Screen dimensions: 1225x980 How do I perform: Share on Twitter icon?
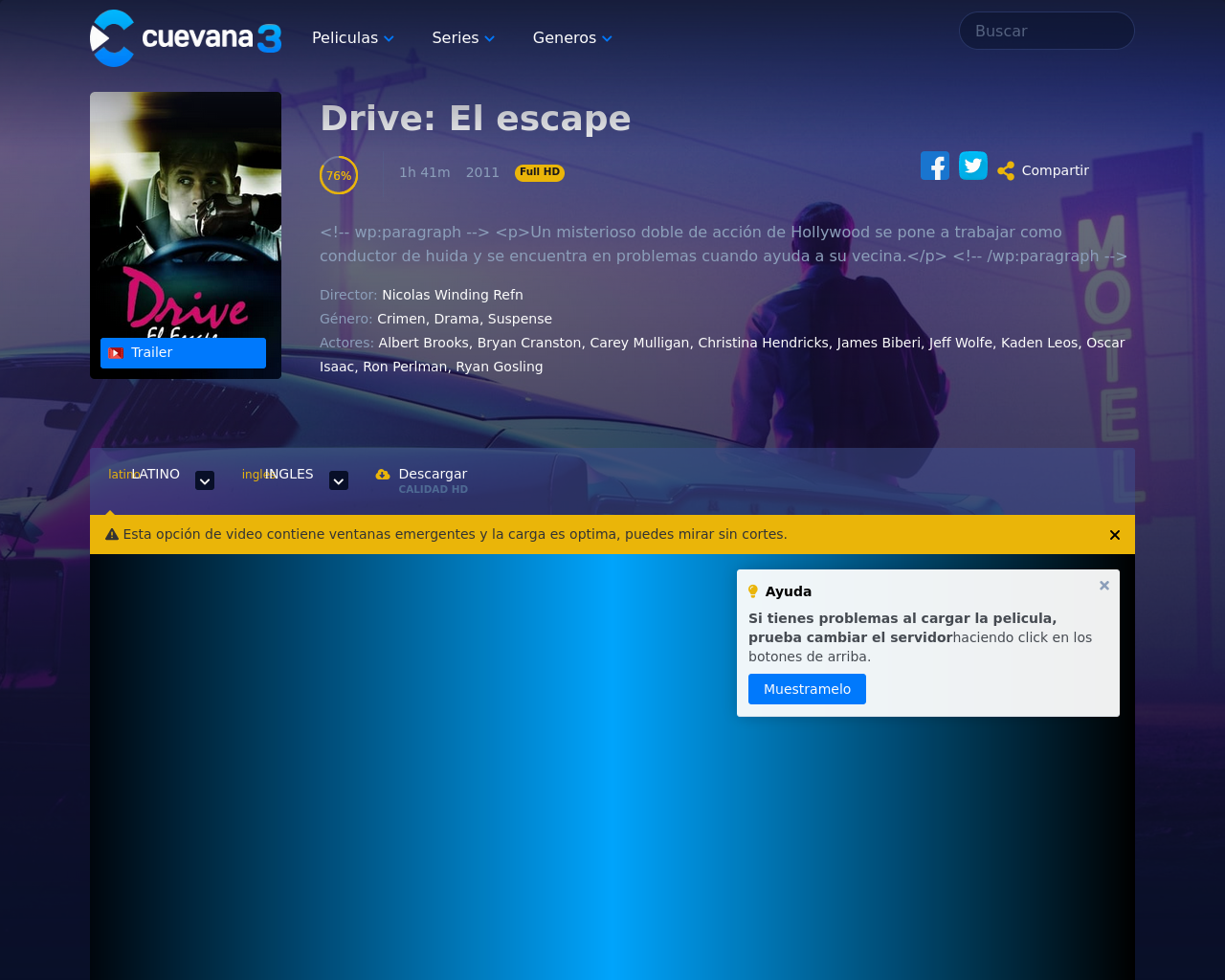pos(973,166)
